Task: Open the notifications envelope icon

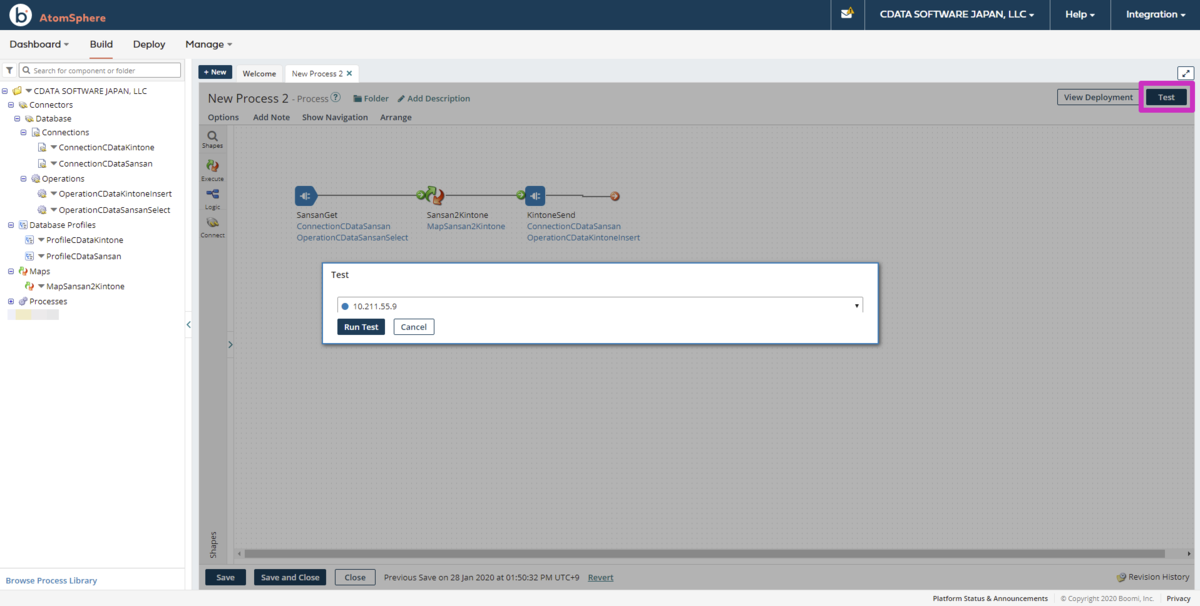Action: pyautogui.click(x=847, y=14)
